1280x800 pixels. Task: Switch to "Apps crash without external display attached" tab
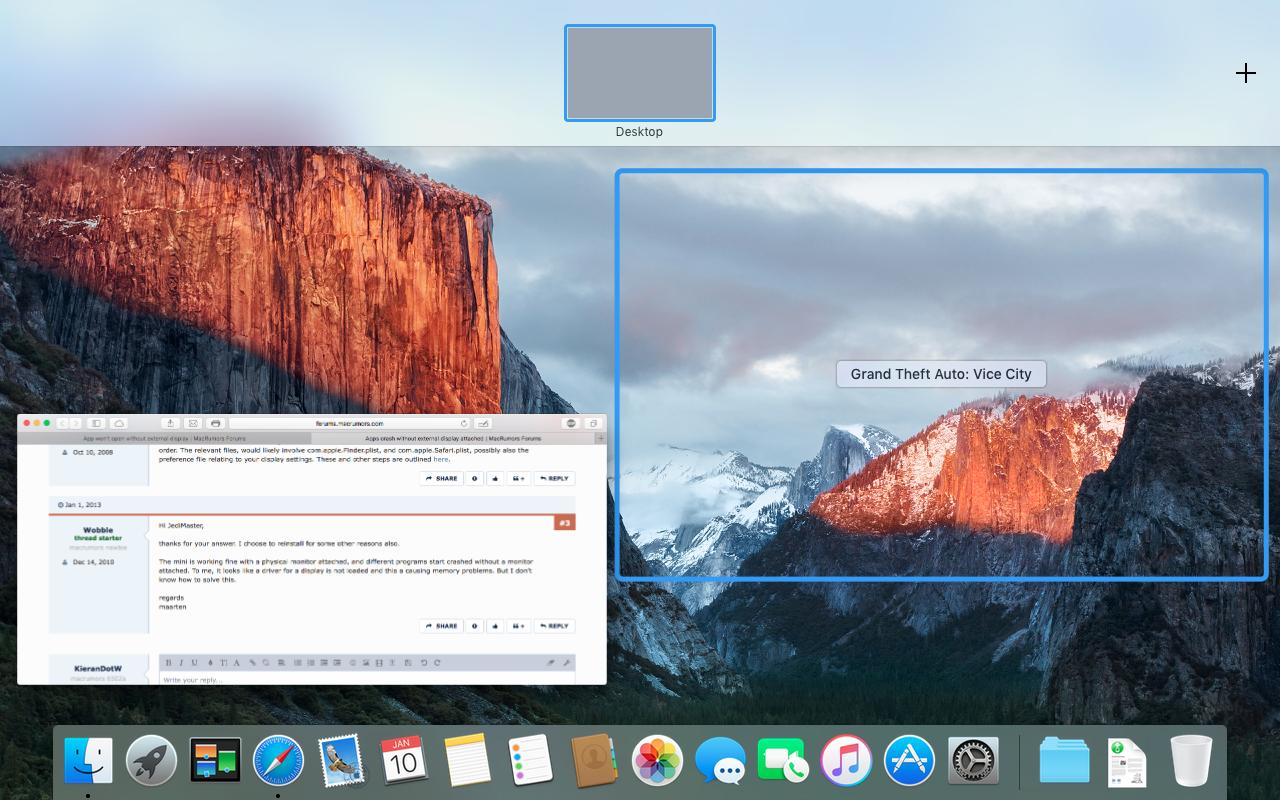(x=453, y=438)
